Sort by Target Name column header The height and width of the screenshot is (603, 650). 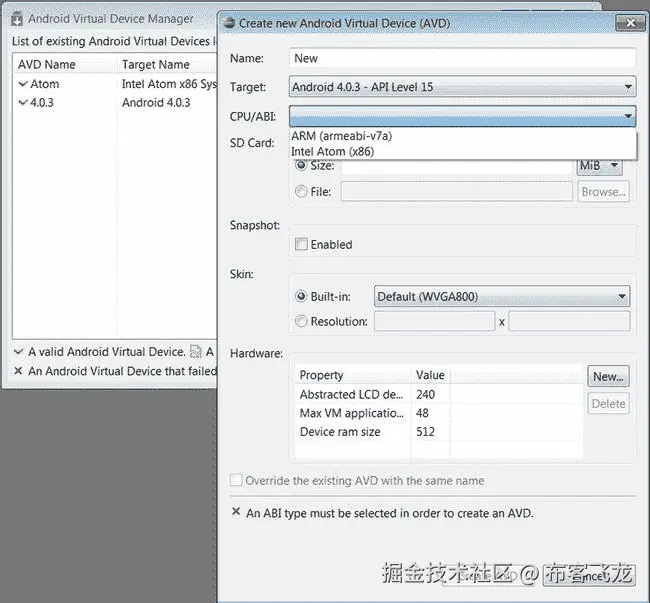click(x=167, y=64)
